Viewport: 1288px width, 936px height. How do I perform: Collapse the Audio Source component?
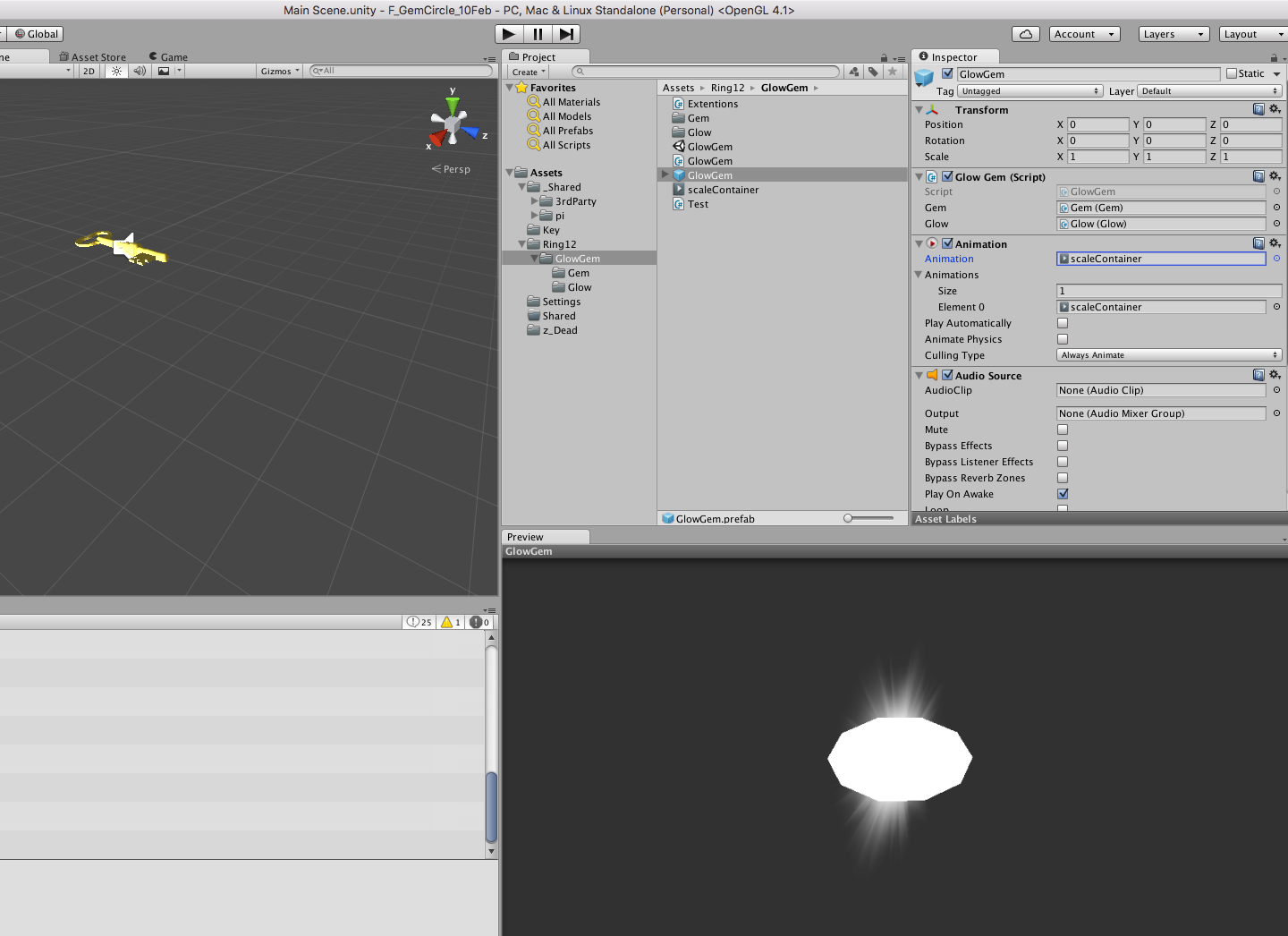[919, 376]
